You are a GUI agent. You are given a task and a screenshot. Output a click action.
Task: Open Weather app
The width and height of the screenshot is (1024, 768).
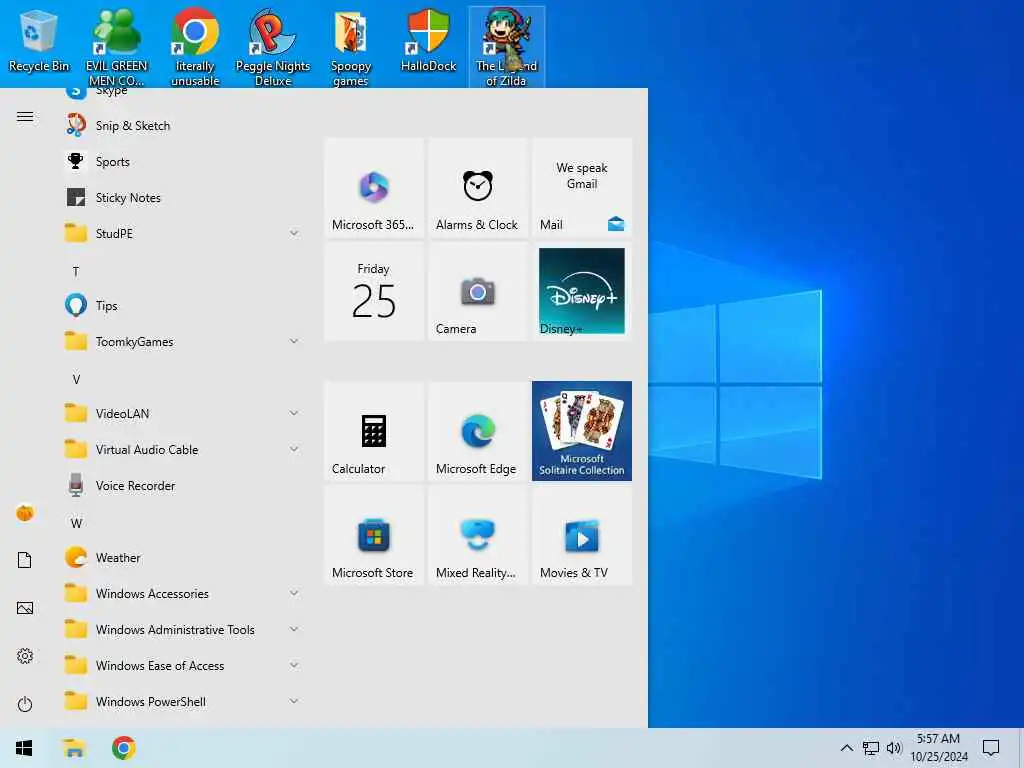tap(183, 558)
